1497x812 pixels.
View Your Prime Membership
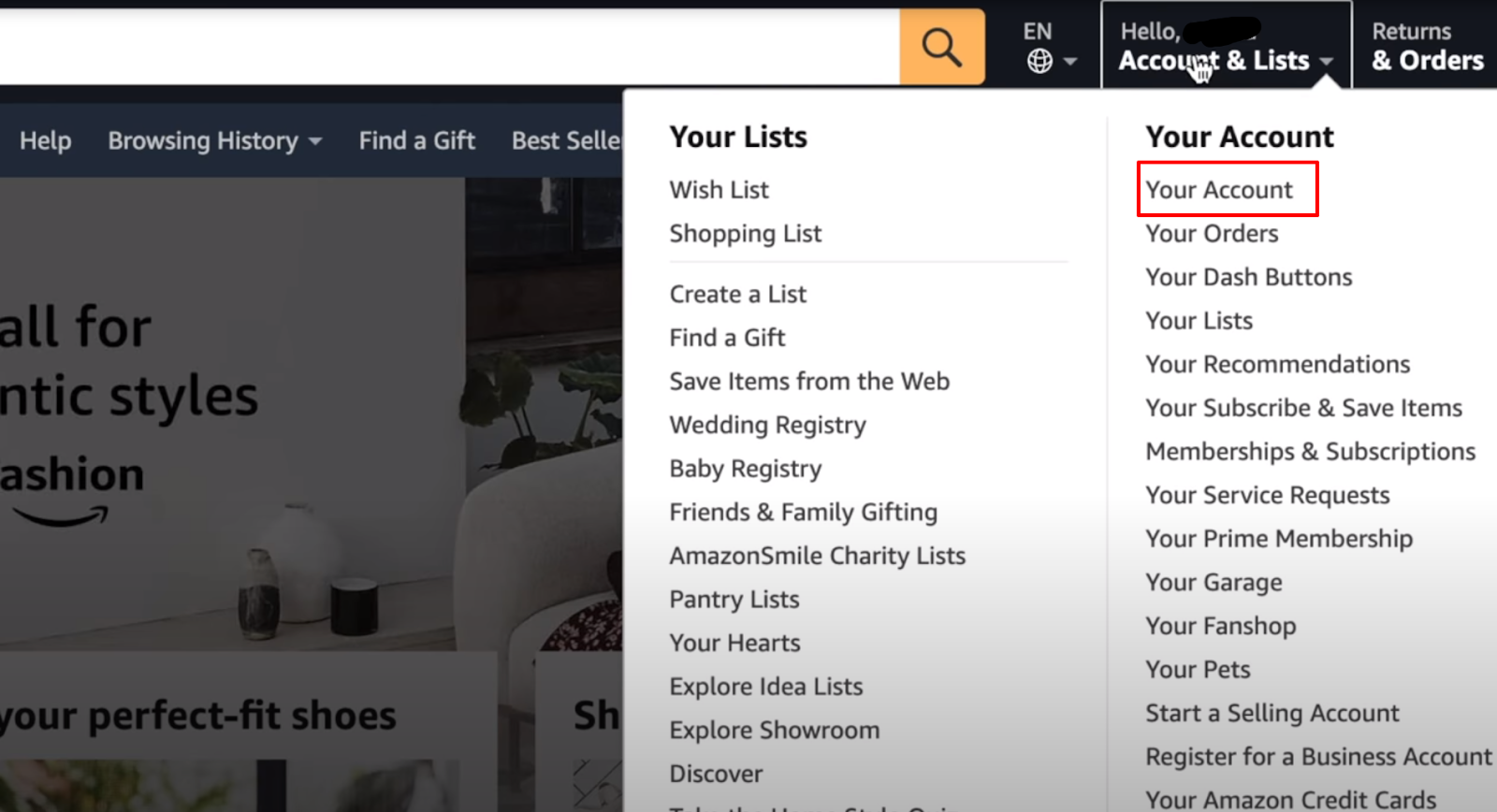(1279, 539)
